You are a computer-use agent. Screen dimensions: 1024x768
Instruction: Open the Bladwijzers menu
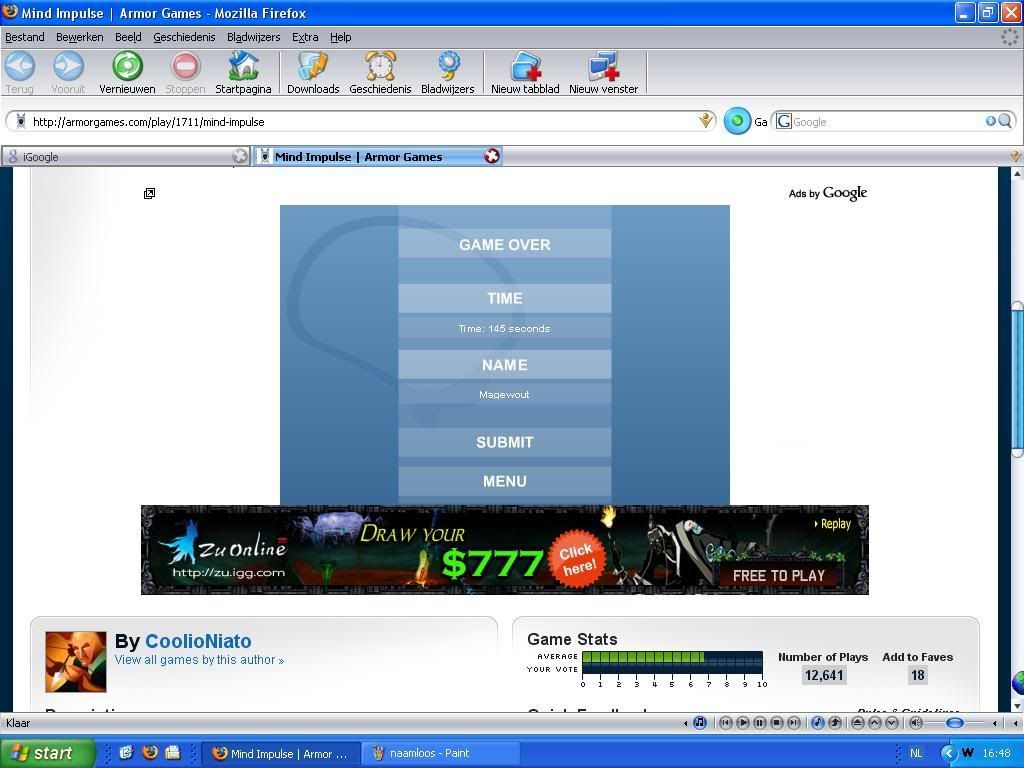[253, 37]
